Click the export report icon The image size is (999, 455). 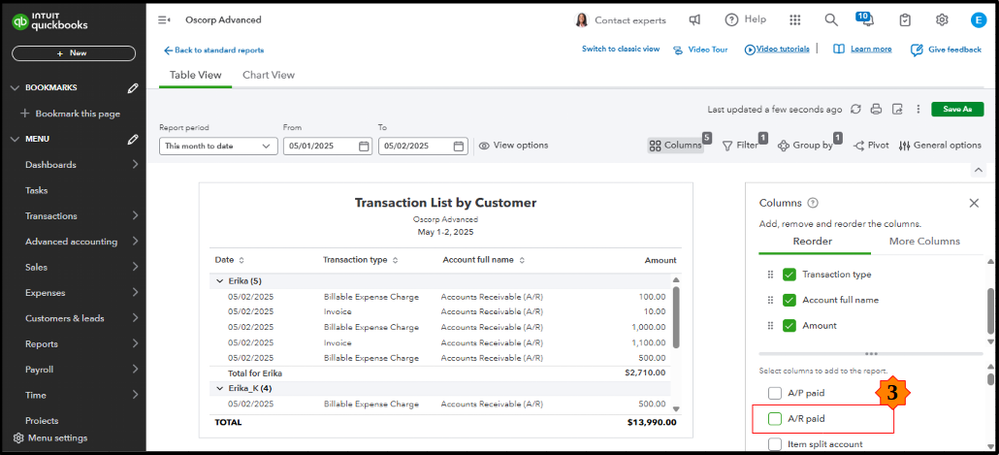click(897, 109)
